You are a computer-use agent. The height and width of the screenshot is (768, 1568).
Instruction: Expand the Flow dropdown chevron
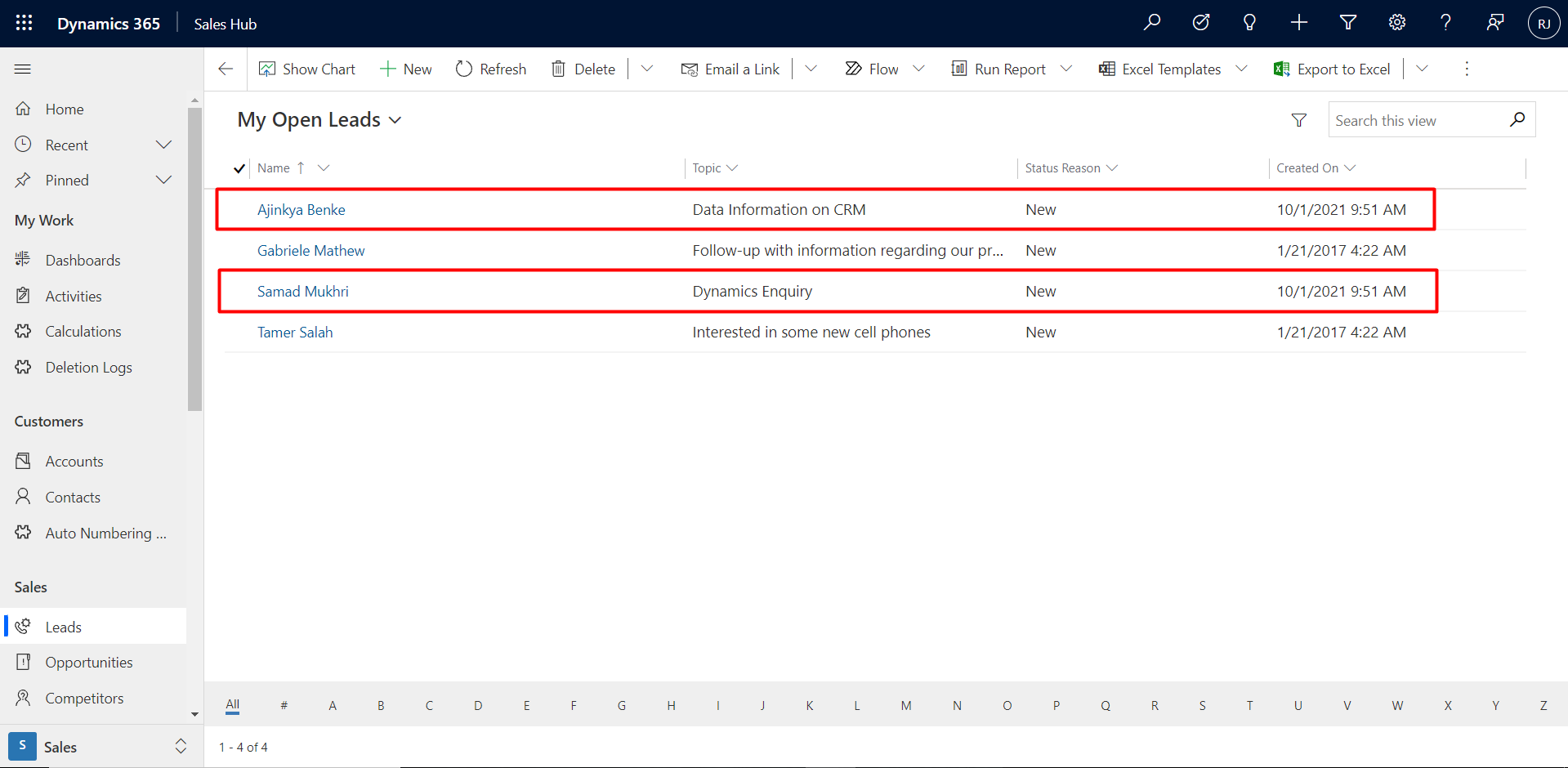pyautogui.click(x=918, y=69)
